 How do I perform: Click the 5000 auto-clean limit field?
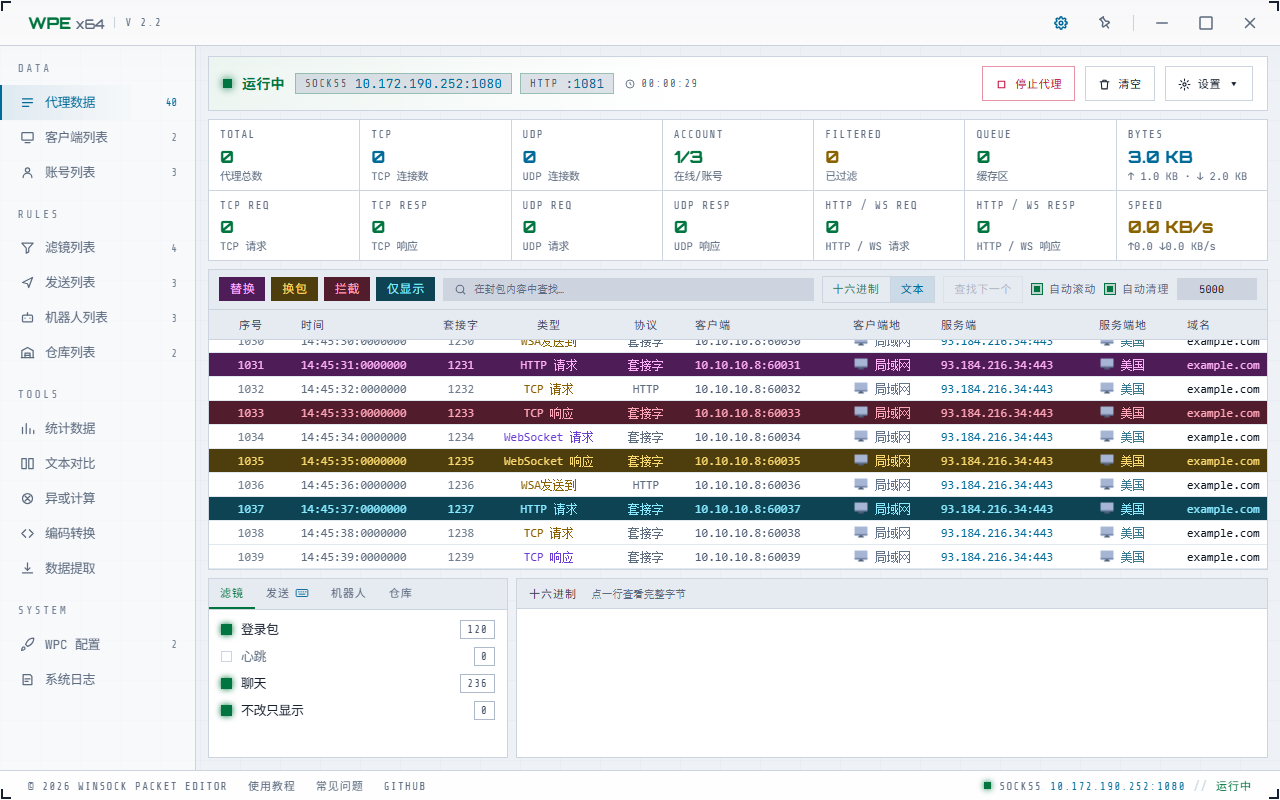click(1216, 289)
